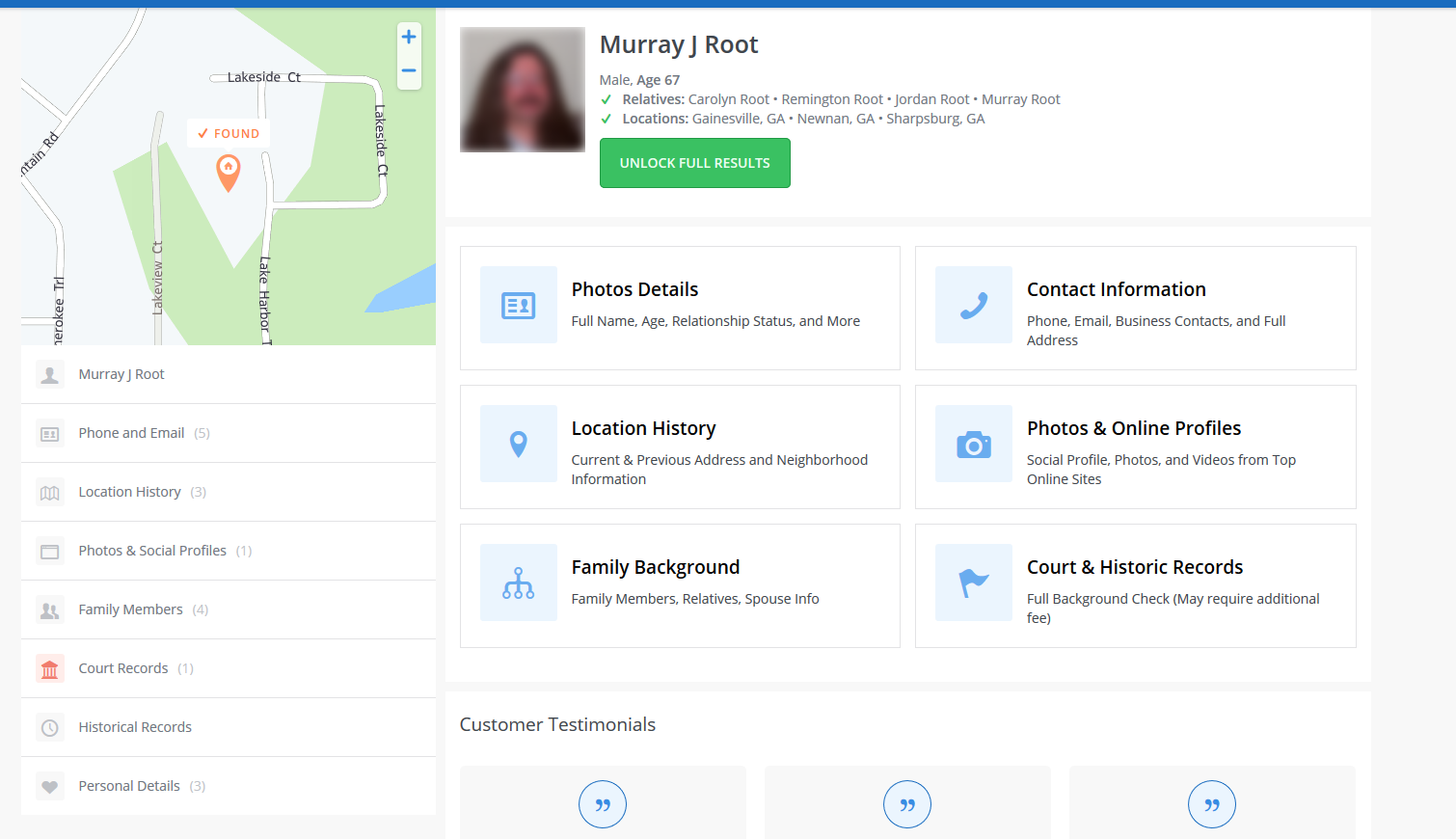Click the Lake Harbor street label on map
The image size is (1456, 839).
click(x=264, y=299)
